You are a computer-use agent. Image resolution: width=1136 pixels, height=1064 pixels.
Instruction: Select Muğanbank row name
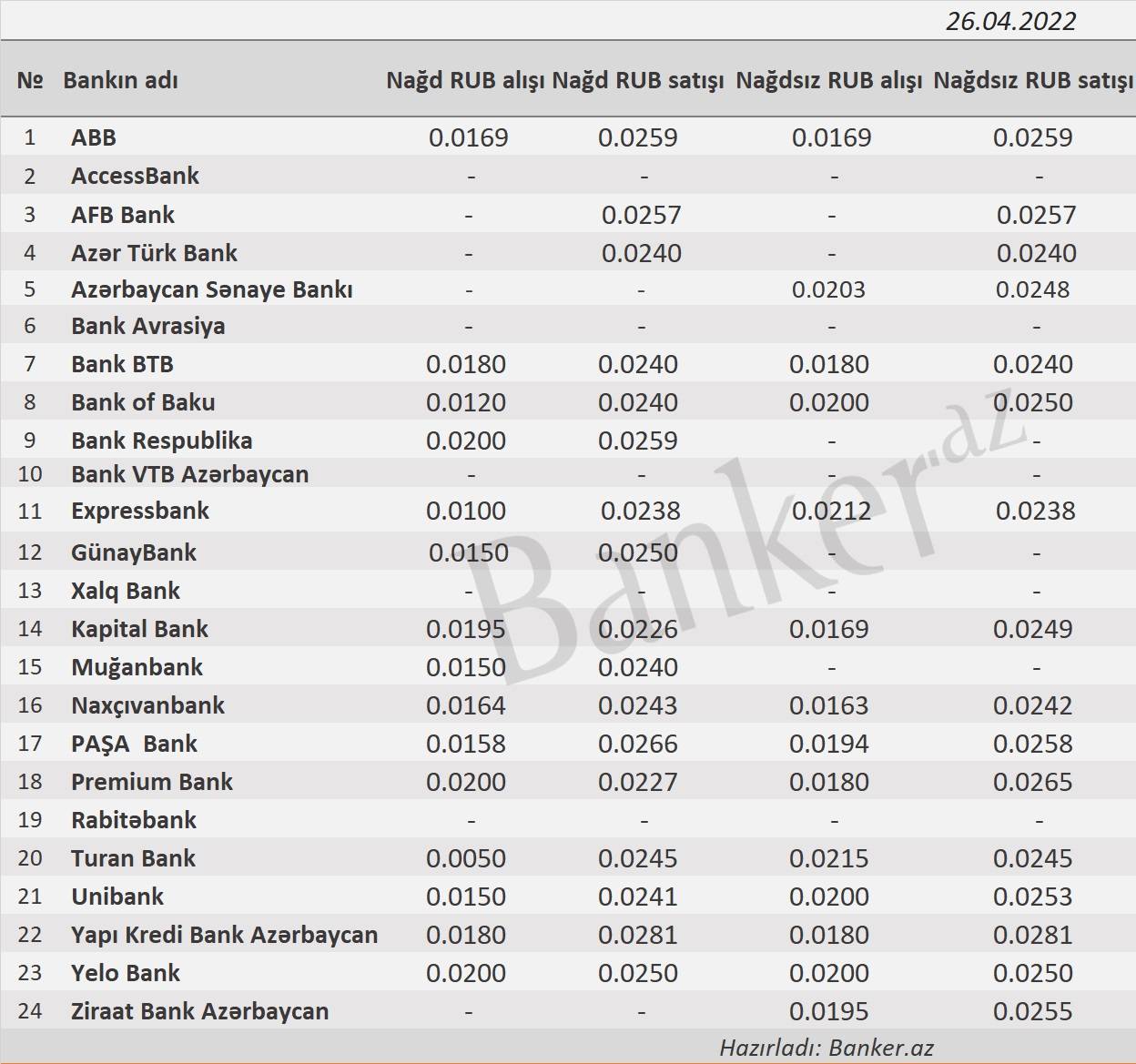point(137,667)
